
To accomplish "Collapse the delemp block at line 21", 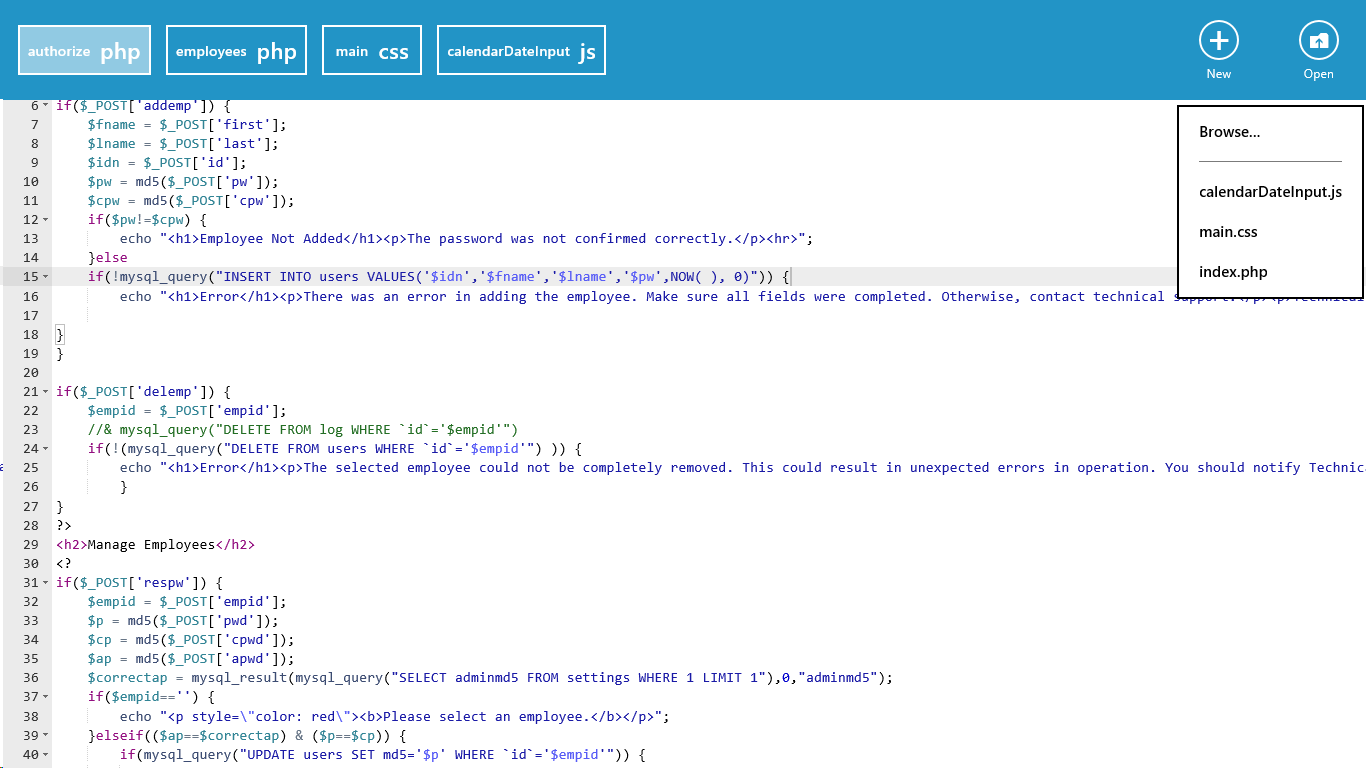I will tap(45, 392).
